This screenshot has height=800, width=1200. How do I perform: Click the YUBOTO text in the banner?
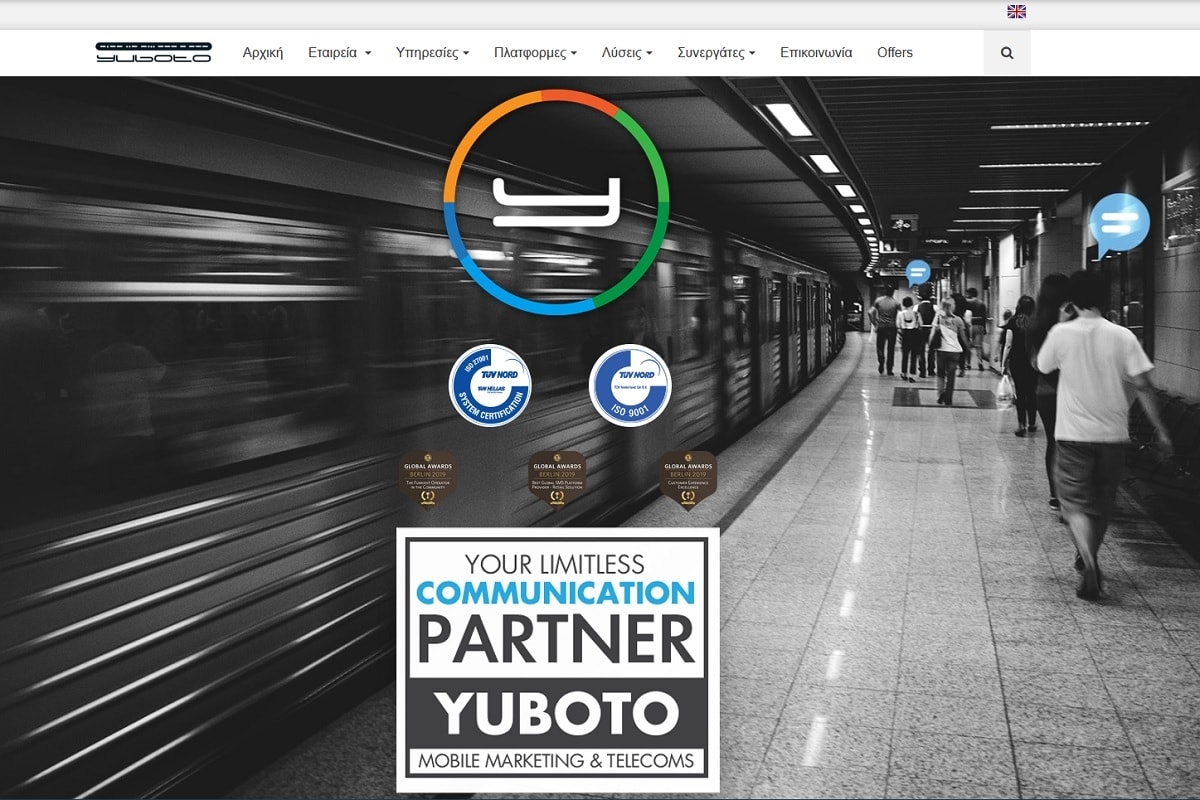557,713
